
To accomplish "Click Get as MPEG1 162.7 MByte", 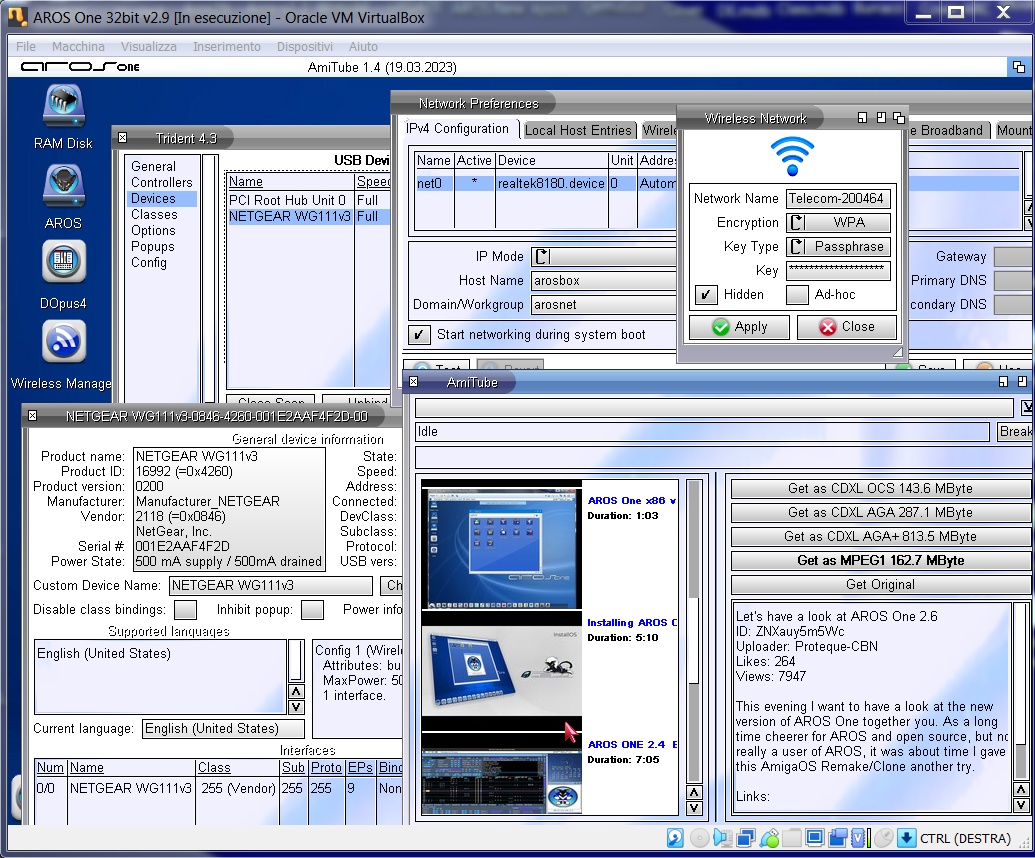I will click(880, 561).
